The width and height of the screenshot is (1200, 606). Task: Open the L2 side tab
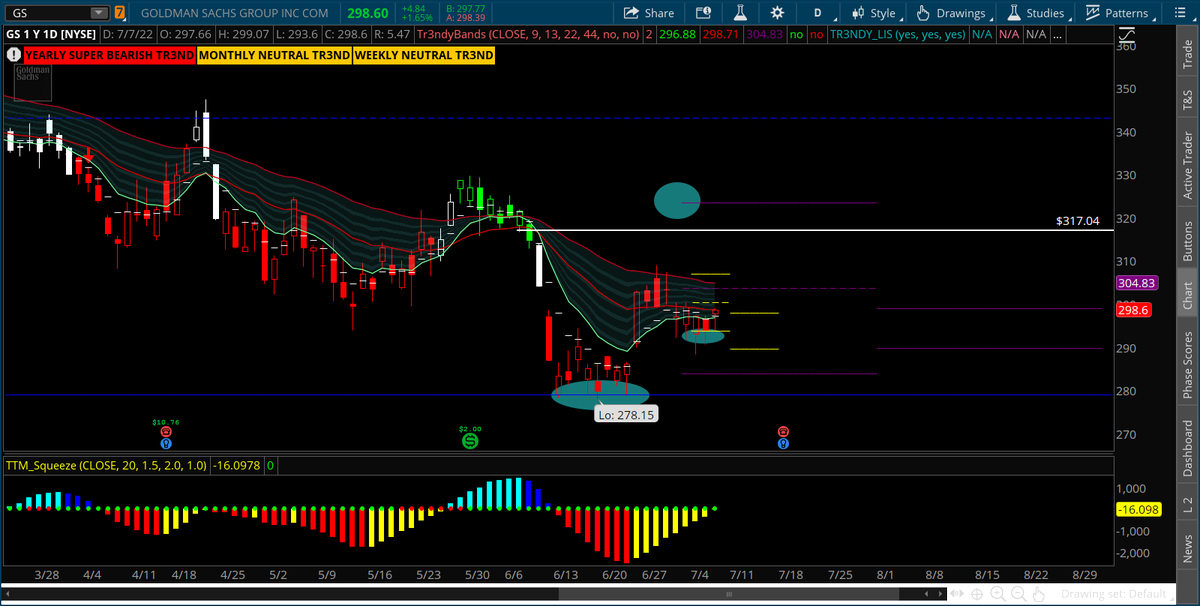click(1187, 505)
